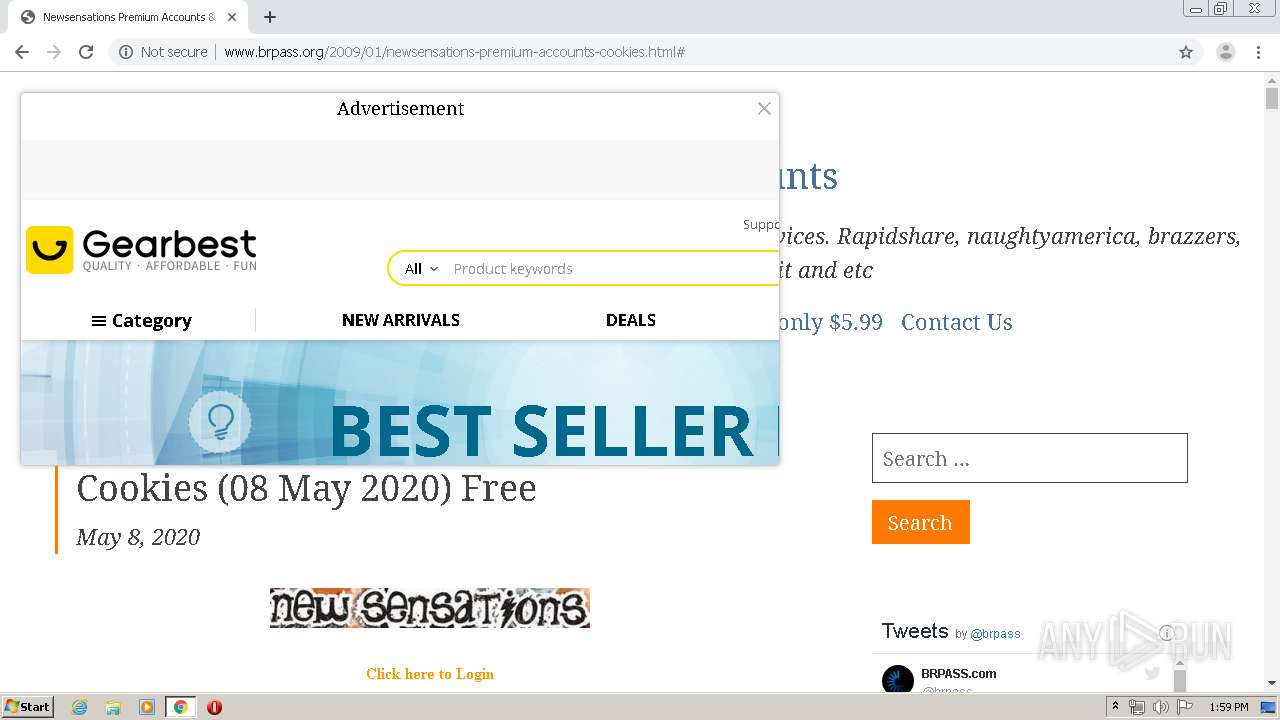Open Windows Media Player from the taskbar
The image size is (1280, 720).
point(147,707)
